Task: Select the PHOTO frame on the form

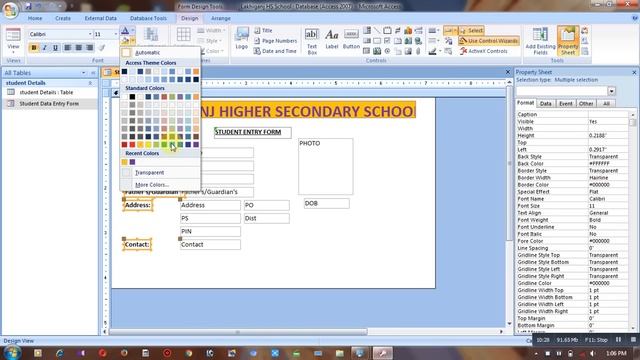Action: [x=326, y=167]
